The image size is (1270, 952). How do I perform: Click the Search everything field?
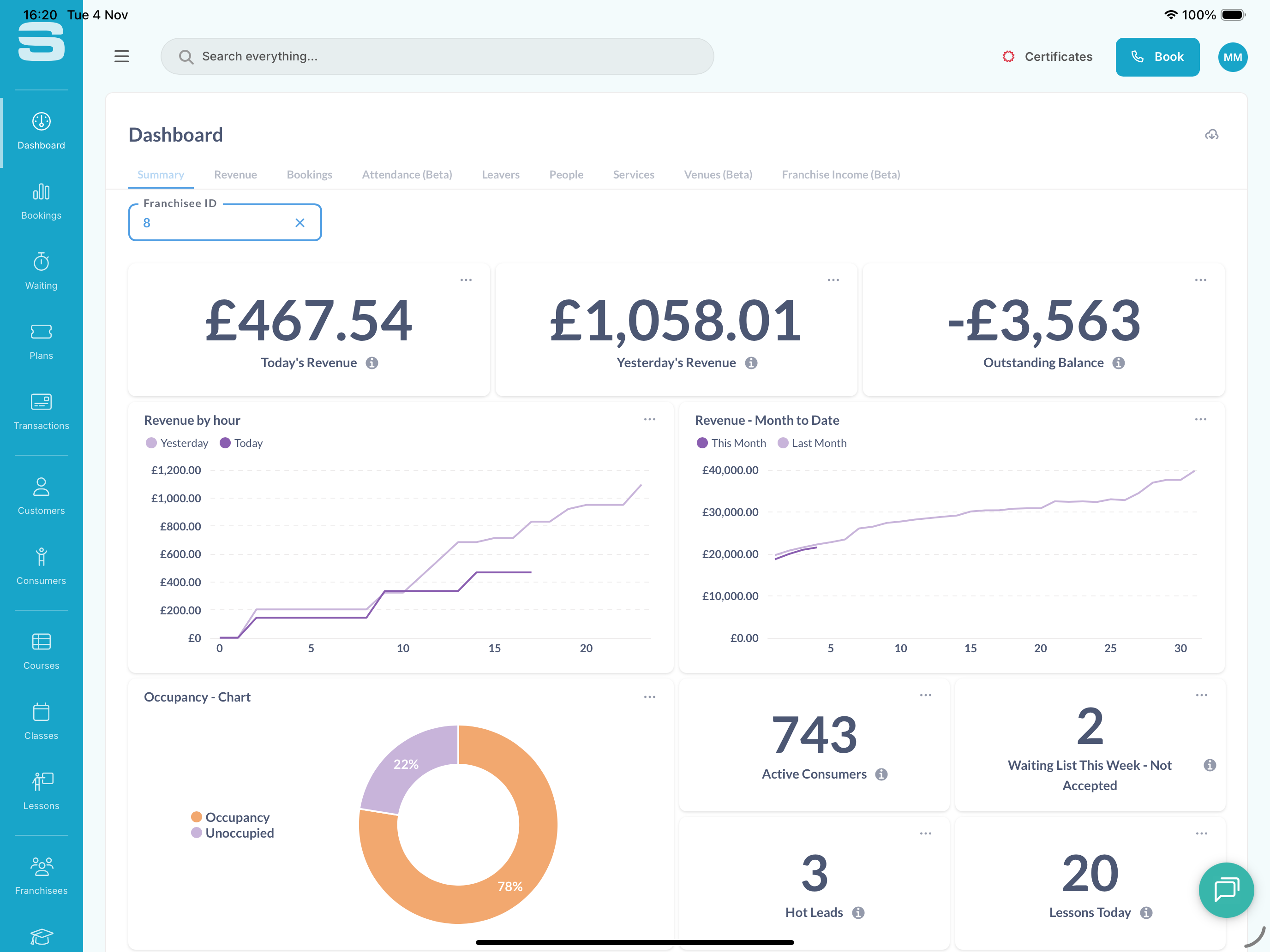tap(437, 56)
